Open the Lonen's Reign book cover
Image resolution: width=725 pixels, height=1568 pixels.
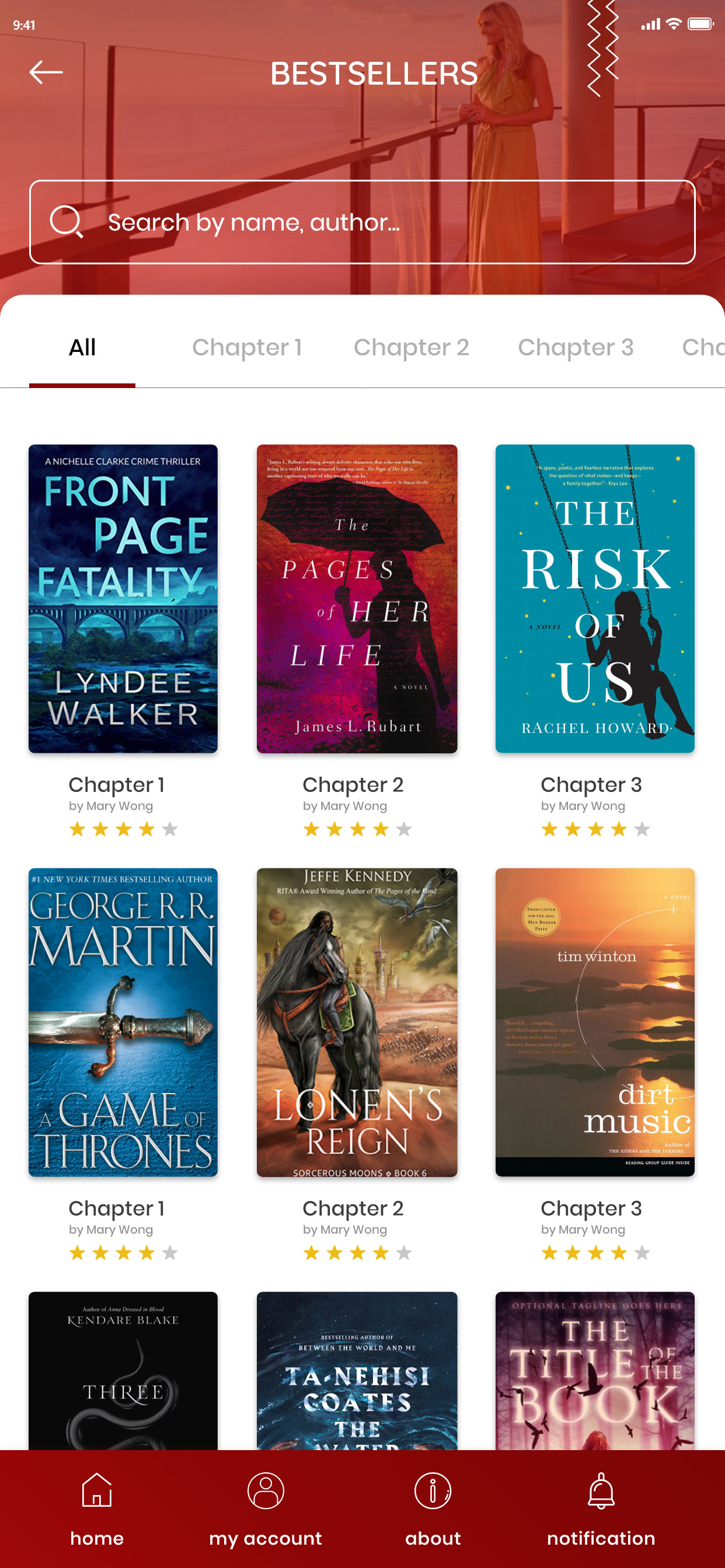click(x=357, y=1022)
